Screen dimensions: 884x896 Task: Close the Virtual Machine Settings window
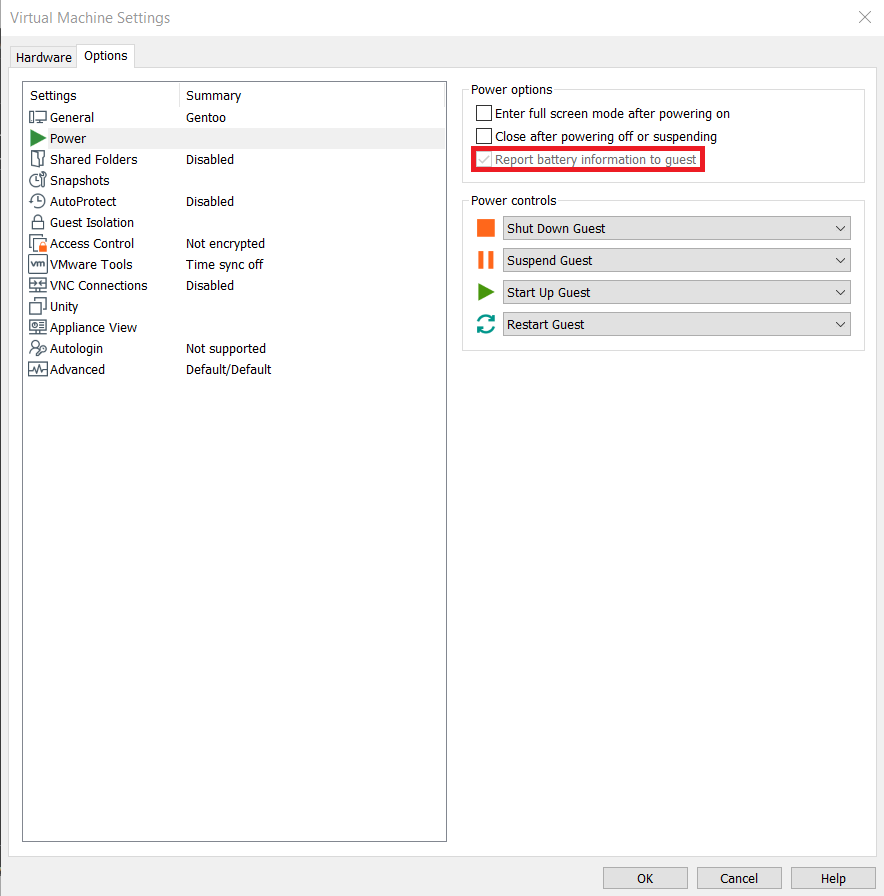(865, 17)
